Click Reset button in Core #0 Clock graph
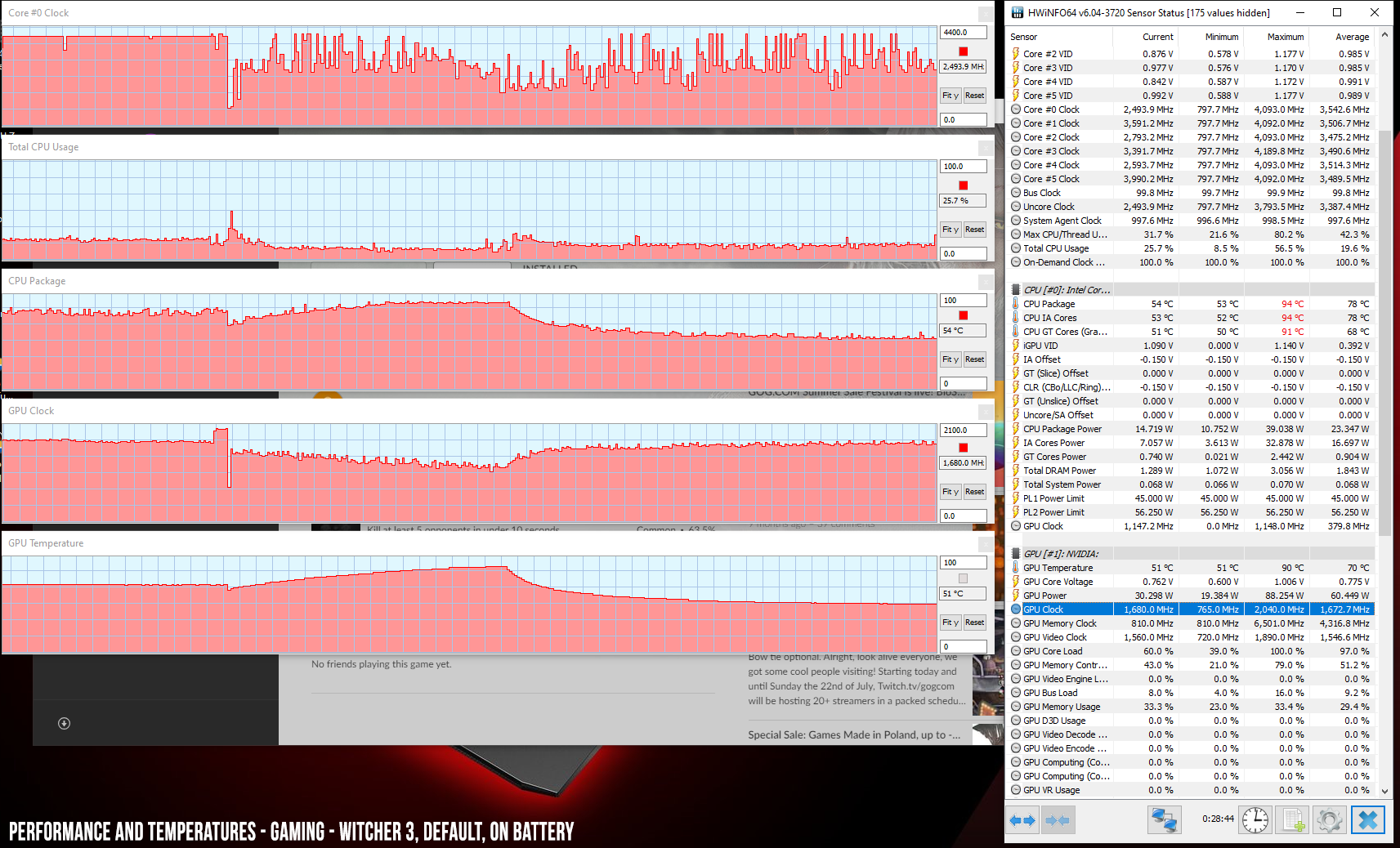1400x848 pixels. tap(974, 96)
